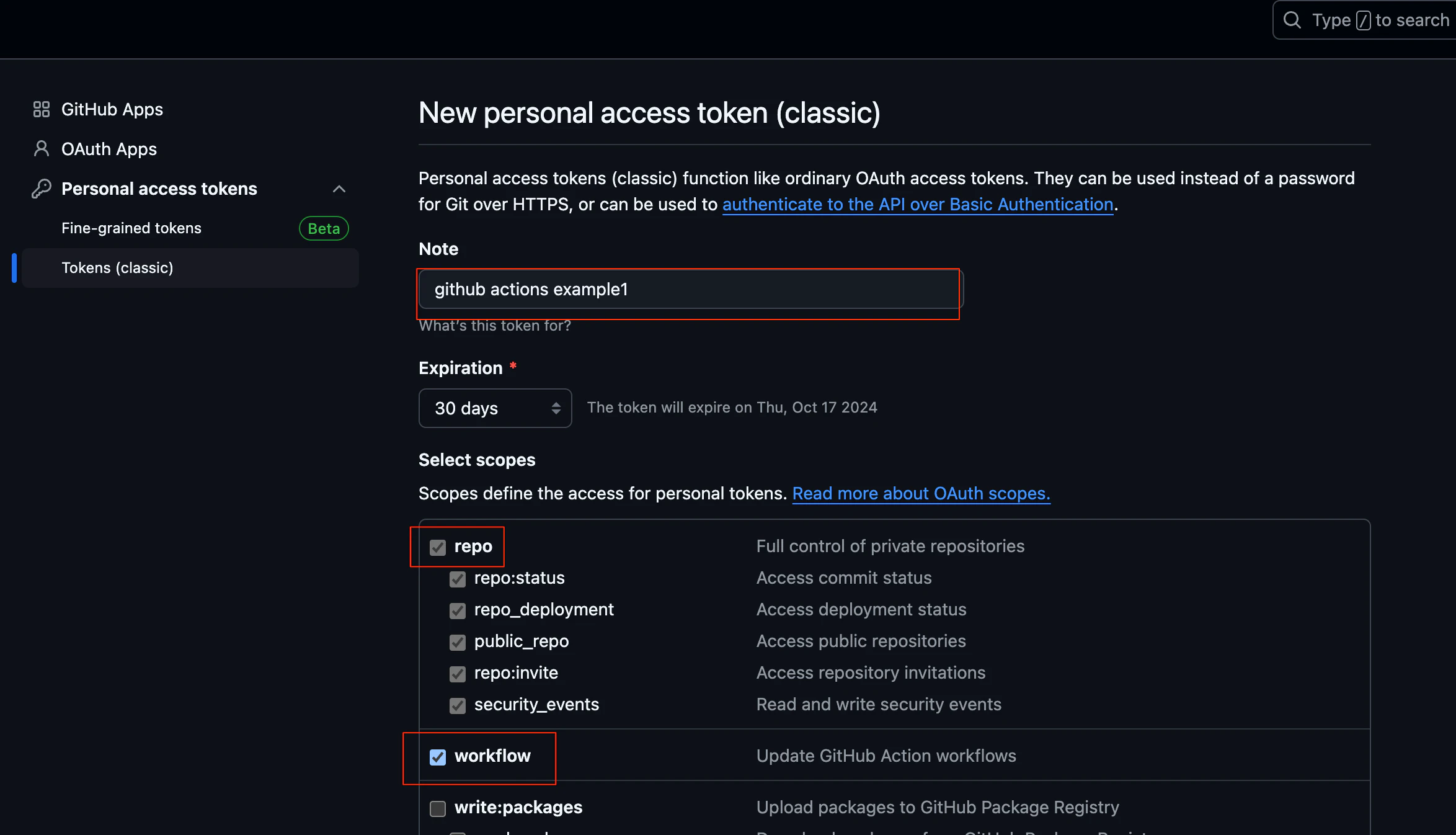Open Fine-grained tokens page
The height and width of the screenshot is (835, 1456).
tap(131, 228)
